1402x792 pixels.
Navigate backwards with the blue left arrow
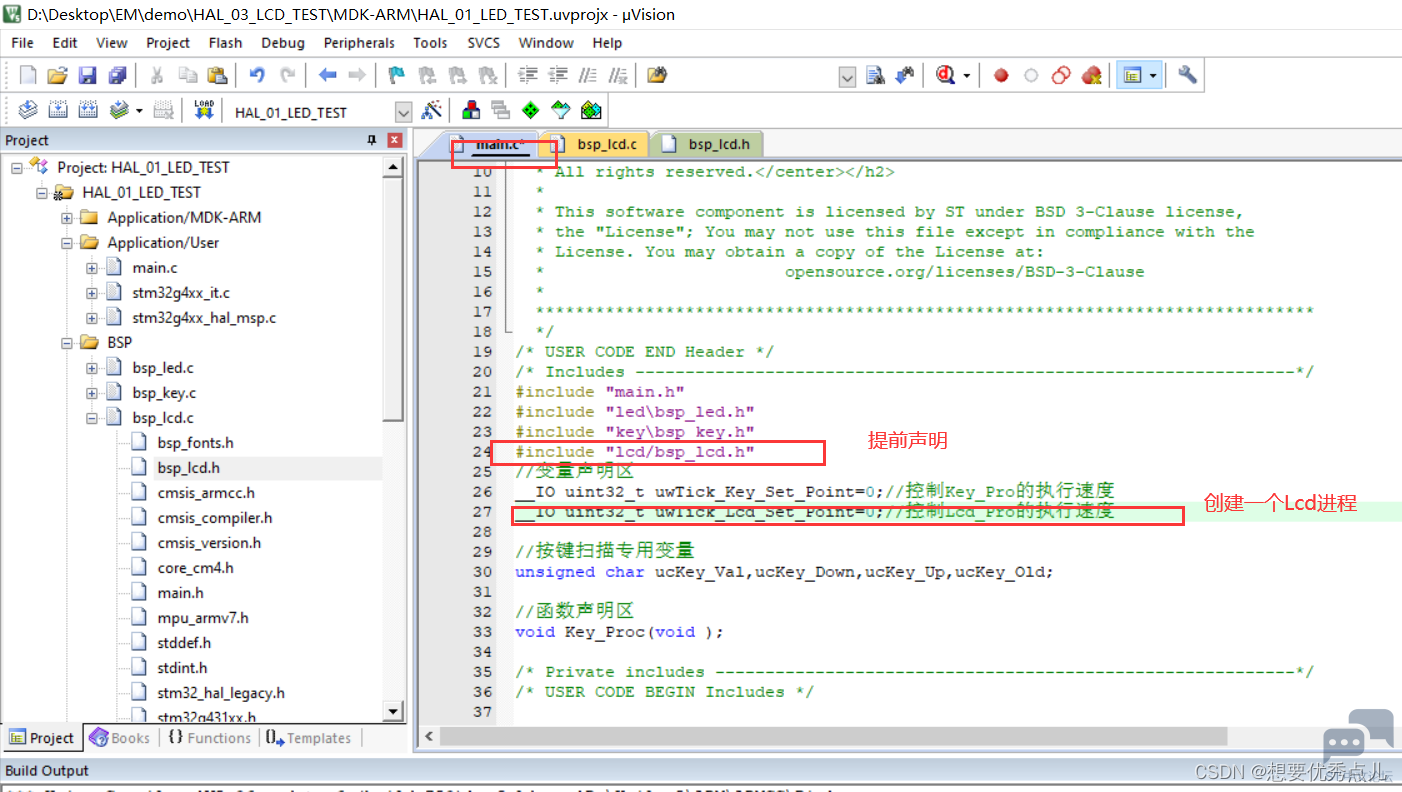click(x=328, y=75)
